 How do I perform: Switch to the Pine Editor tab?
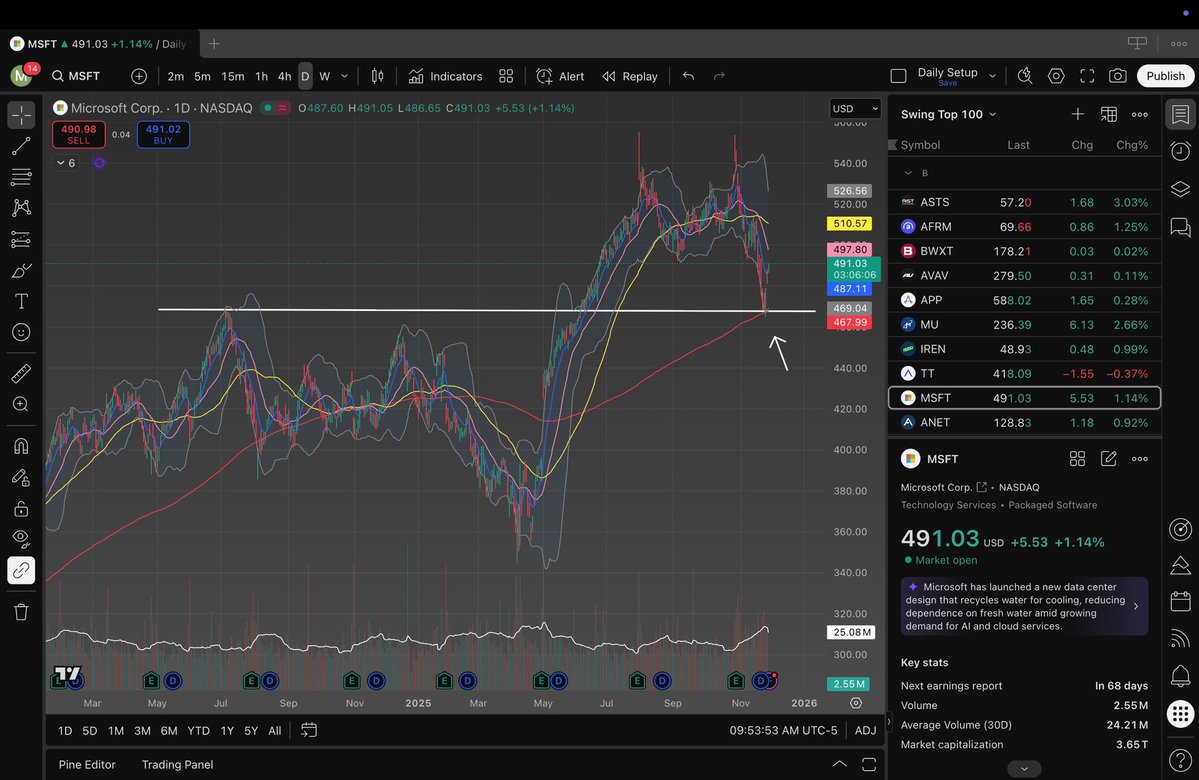(86, 764)
